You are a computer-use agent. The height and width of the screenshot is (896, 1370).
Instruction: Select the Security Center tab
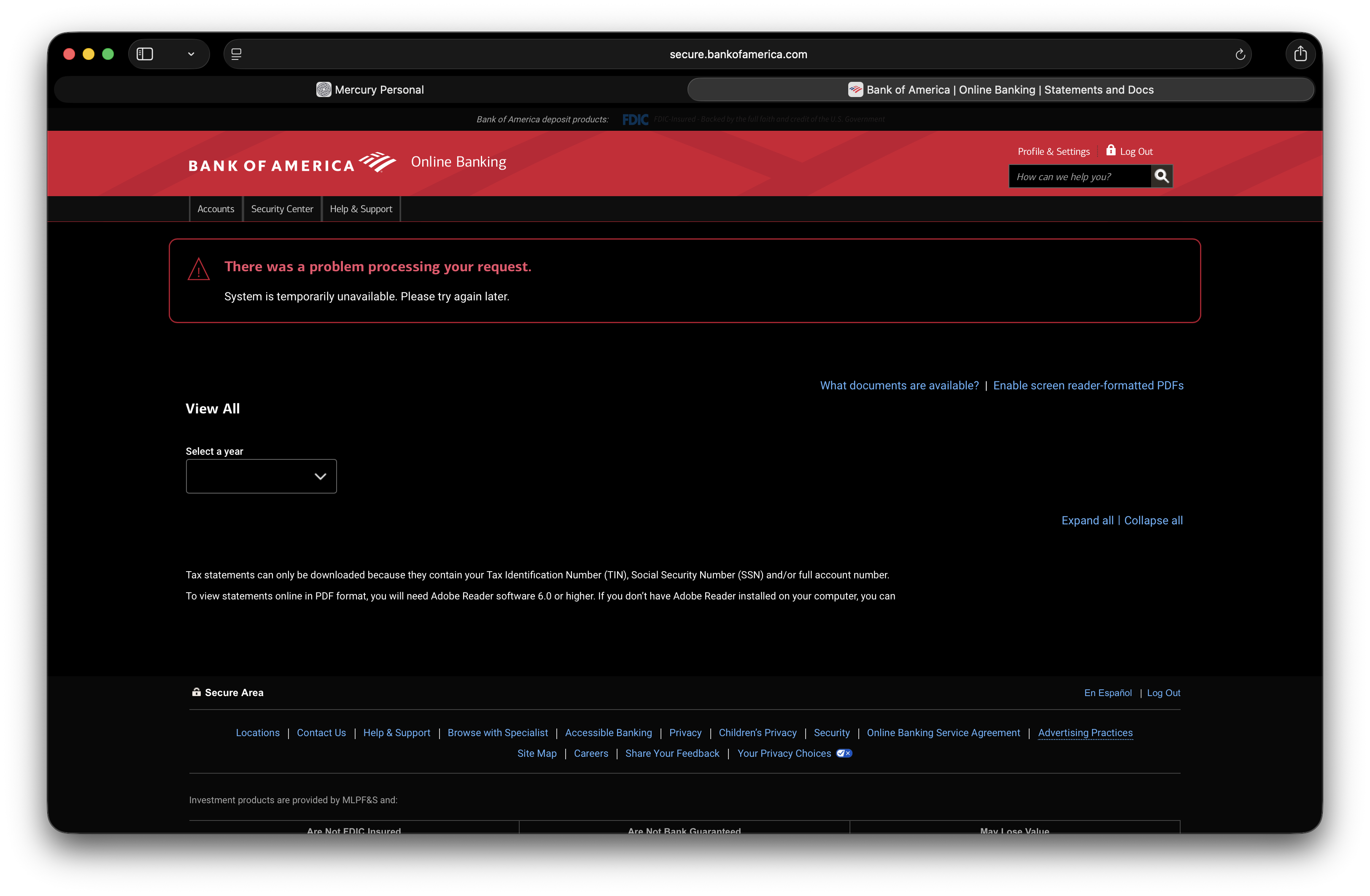282,208
